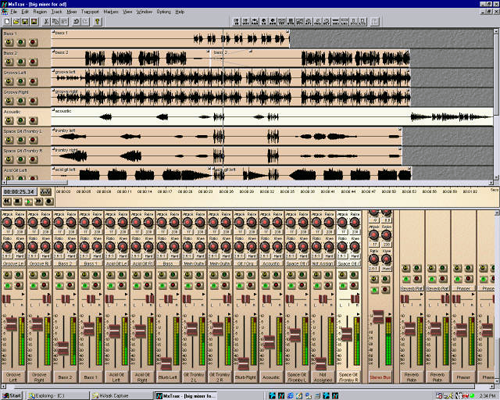
Task: Click the pan slider on the Groove Left strip
Action: pos(7,299)
